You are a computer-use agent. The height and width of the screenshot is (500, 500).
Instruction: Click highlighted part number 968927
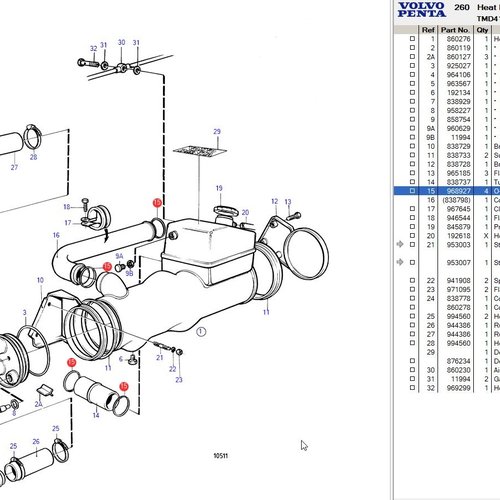(x=459, y=191)
